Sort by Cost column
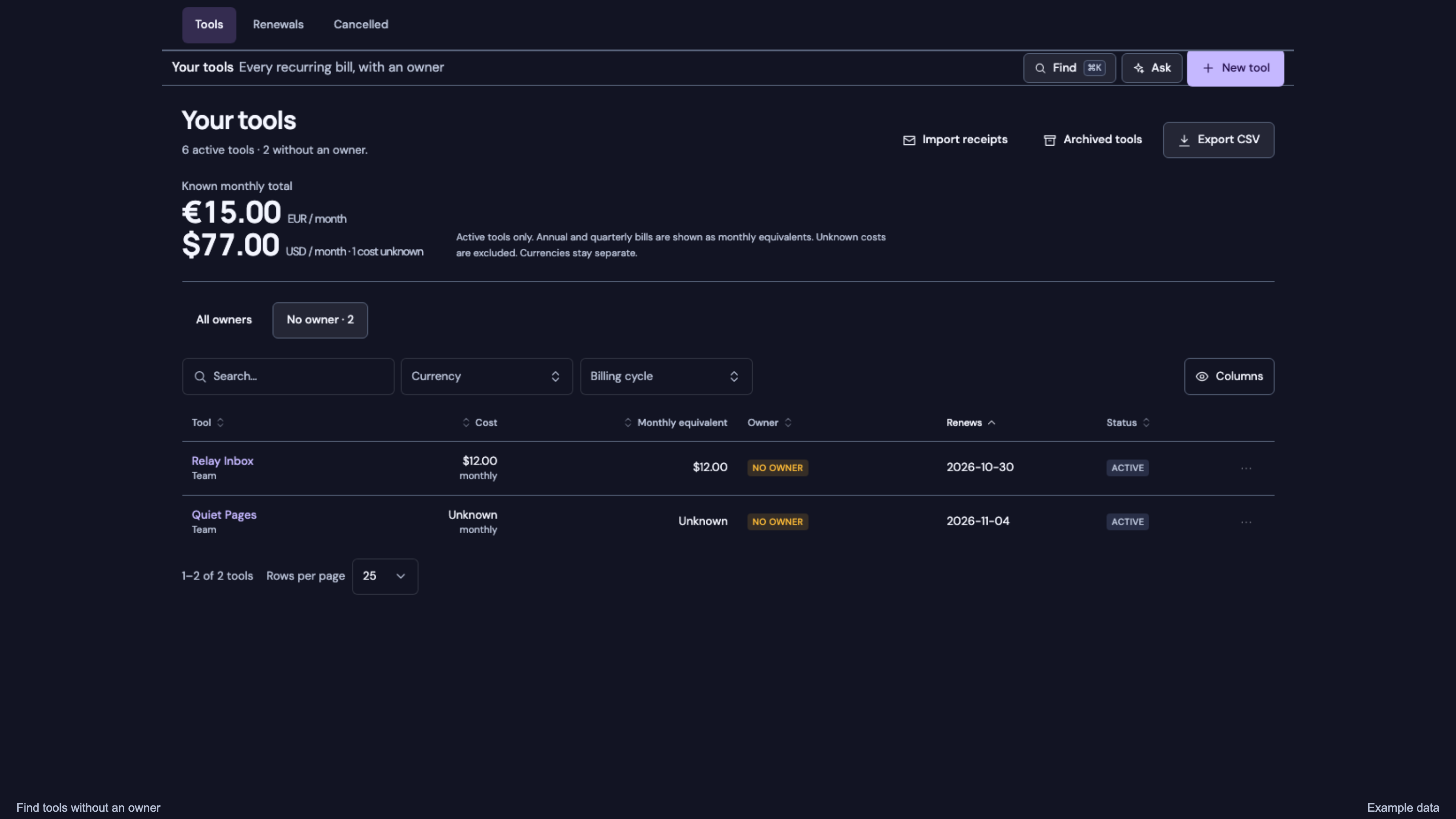 coord(479,423)
